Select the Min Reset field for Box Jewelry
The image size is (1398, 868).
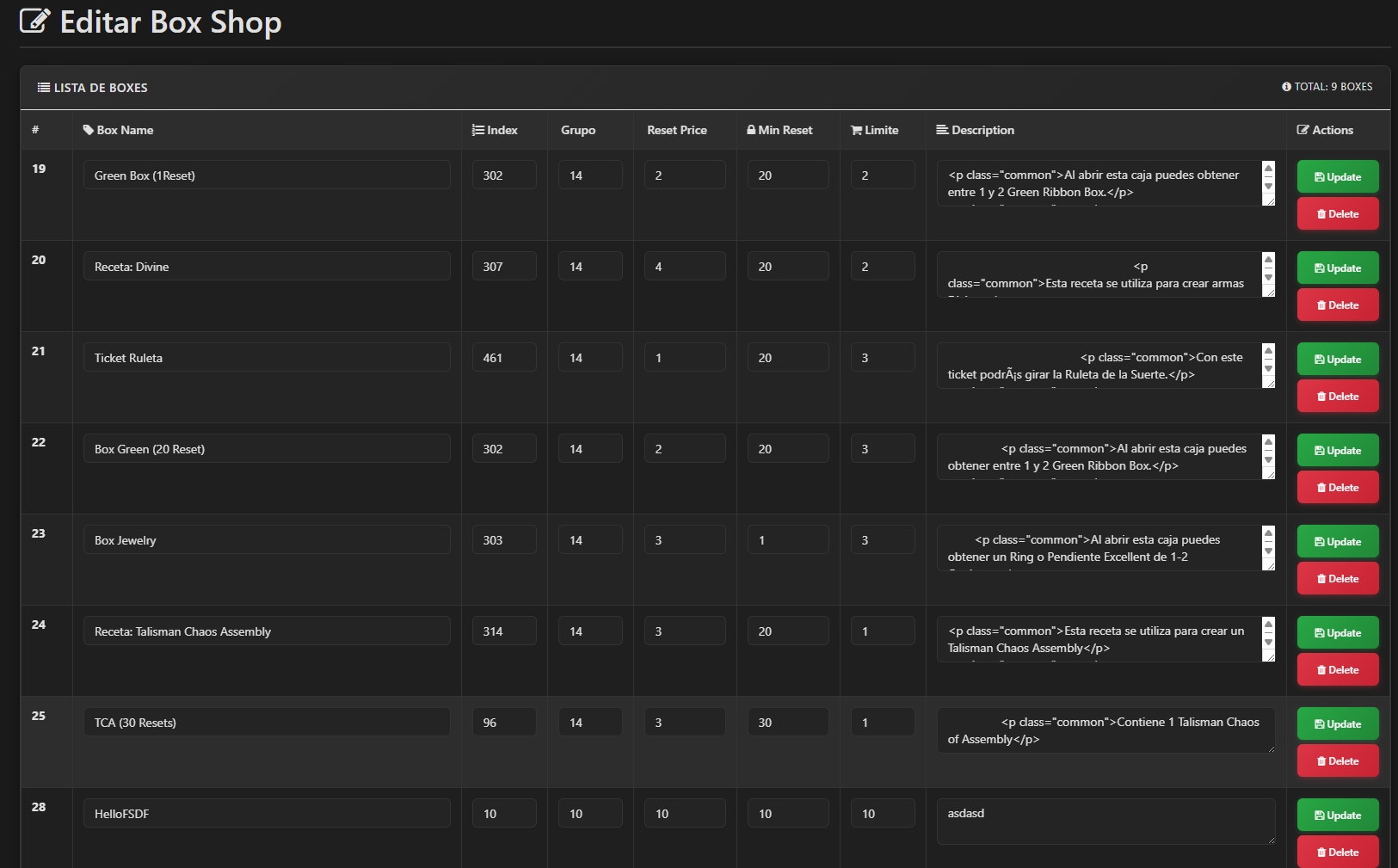click(x=787, y=540)
